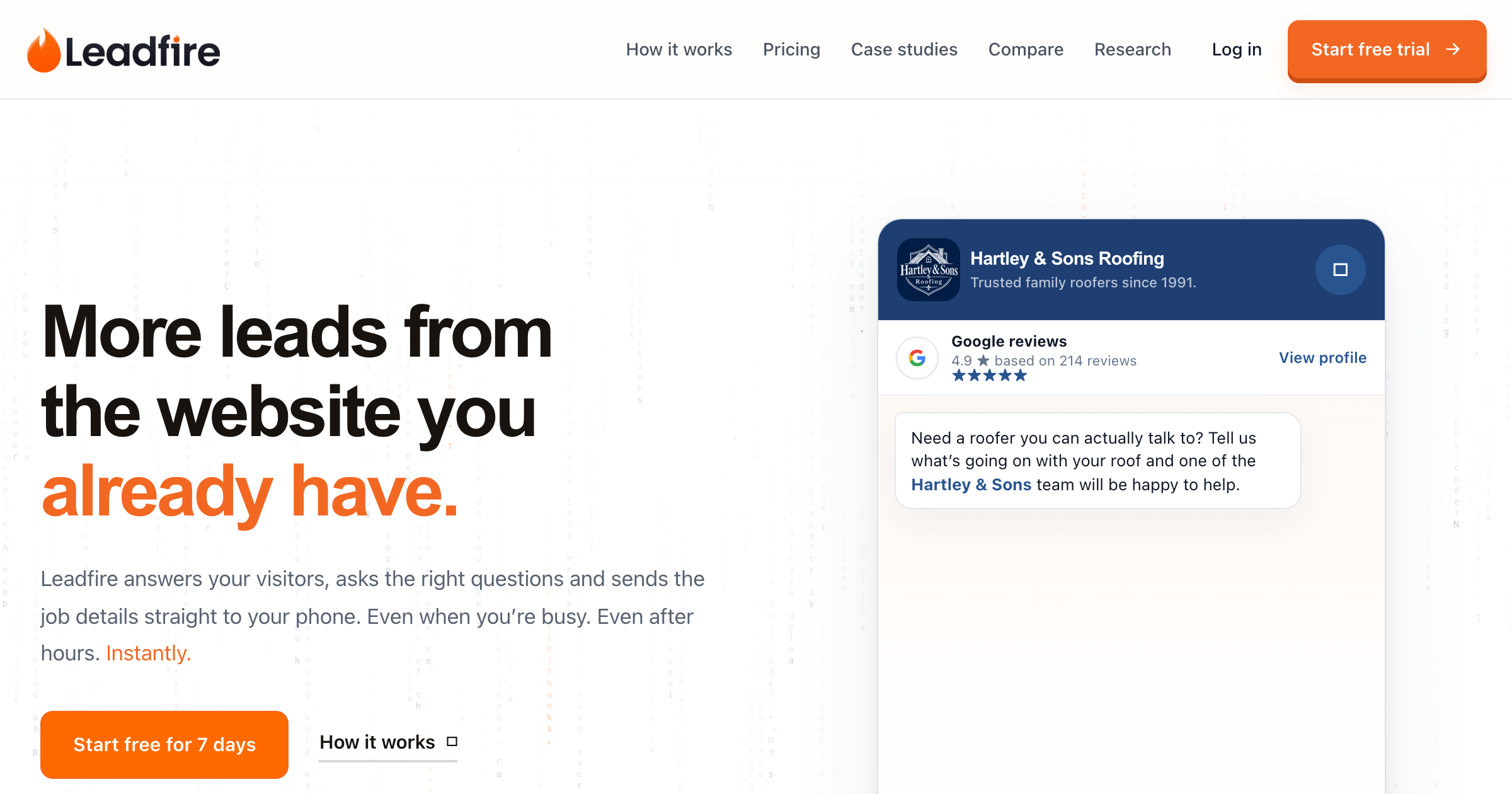This screenshot has width=1512, height=794.
Task: Open the Research nav item
Action: tap(1133, 50)
